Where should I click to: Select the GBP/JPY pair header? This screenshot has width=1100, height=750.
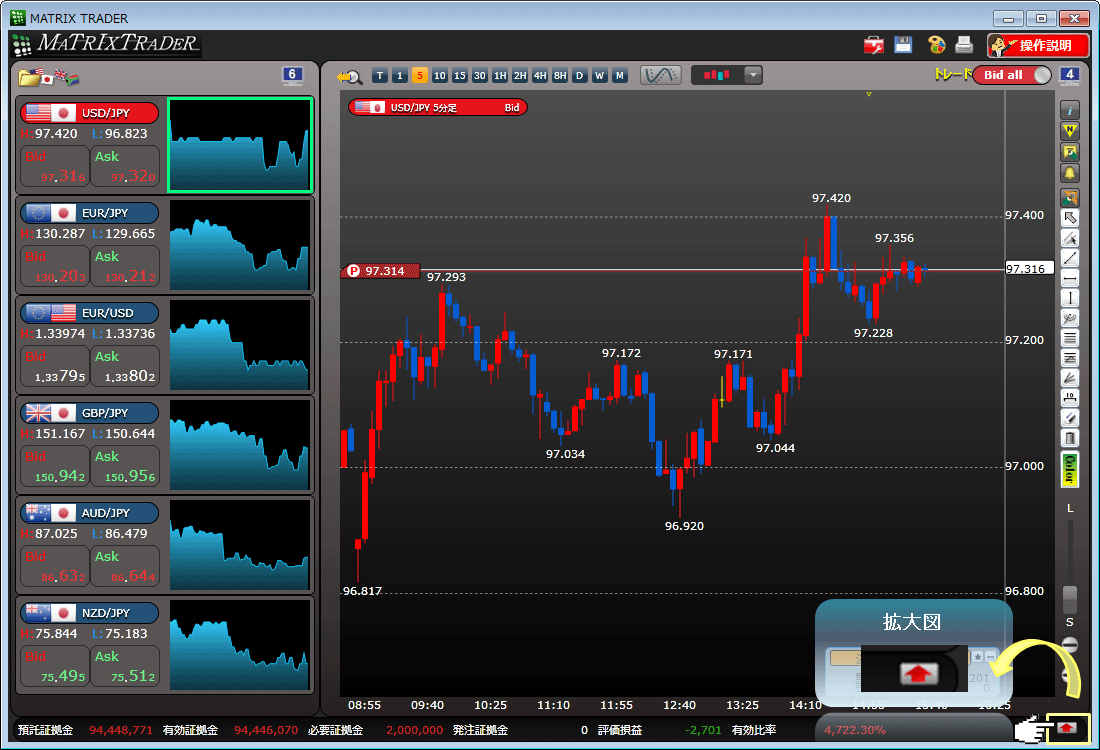pos(89,413)
